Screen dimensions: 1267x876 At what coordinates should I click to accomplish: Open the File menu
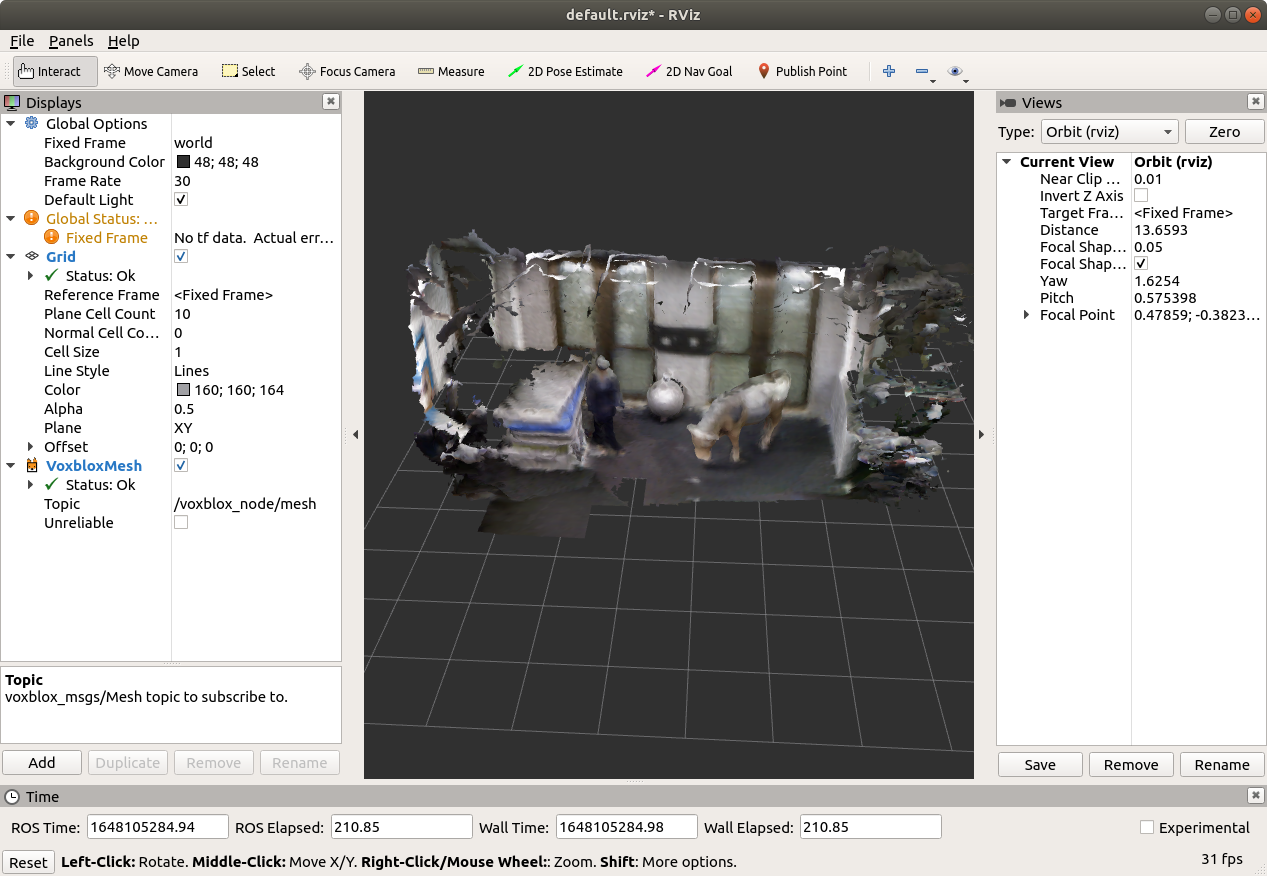coord(22,41)
